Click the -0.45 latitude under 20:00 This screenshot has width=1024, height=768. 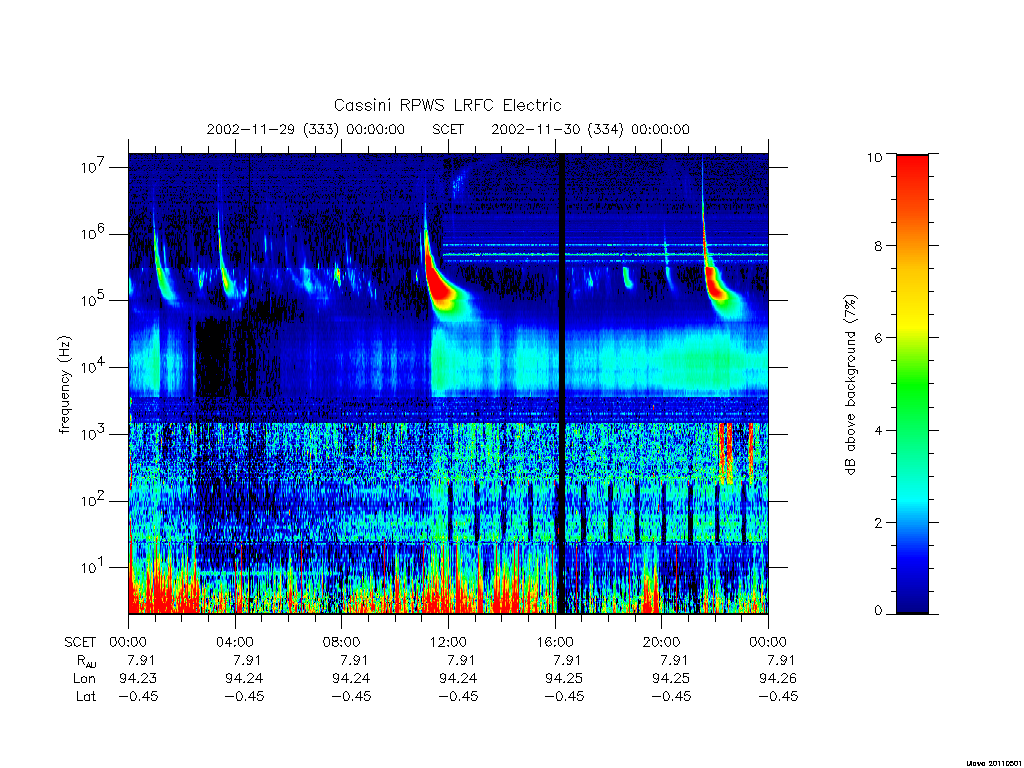pos(671,697)
